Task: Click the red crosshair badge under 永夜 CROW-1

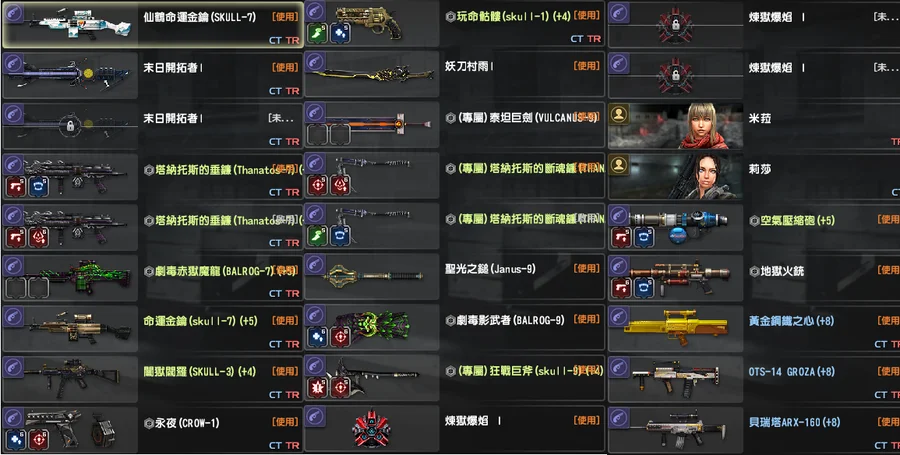Action: [x=38, y=439]
